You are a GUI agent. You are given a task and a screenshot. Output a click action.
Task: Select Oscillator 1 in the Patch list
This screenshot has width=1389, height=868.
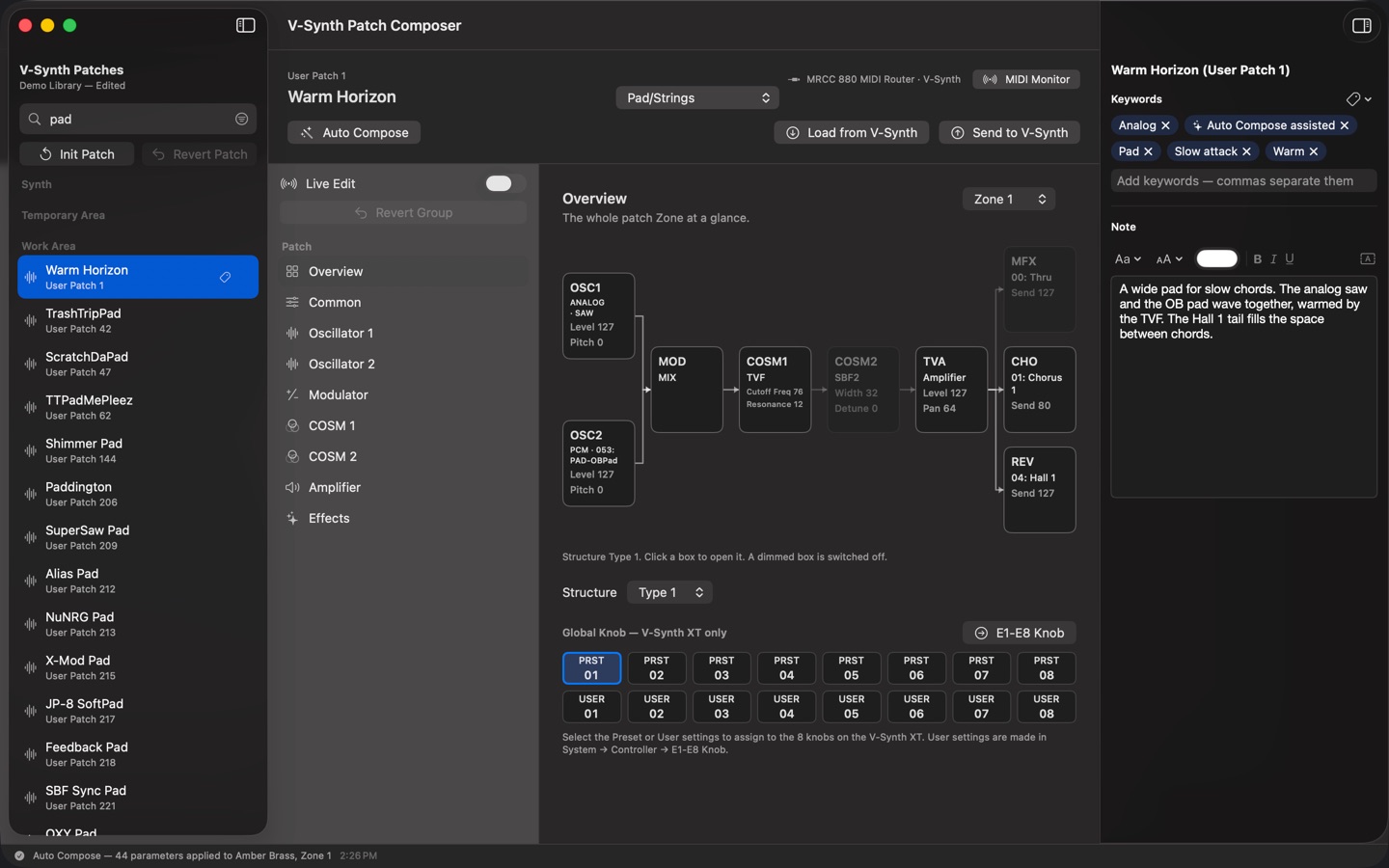pyautogui.click(x=403, y=333)
